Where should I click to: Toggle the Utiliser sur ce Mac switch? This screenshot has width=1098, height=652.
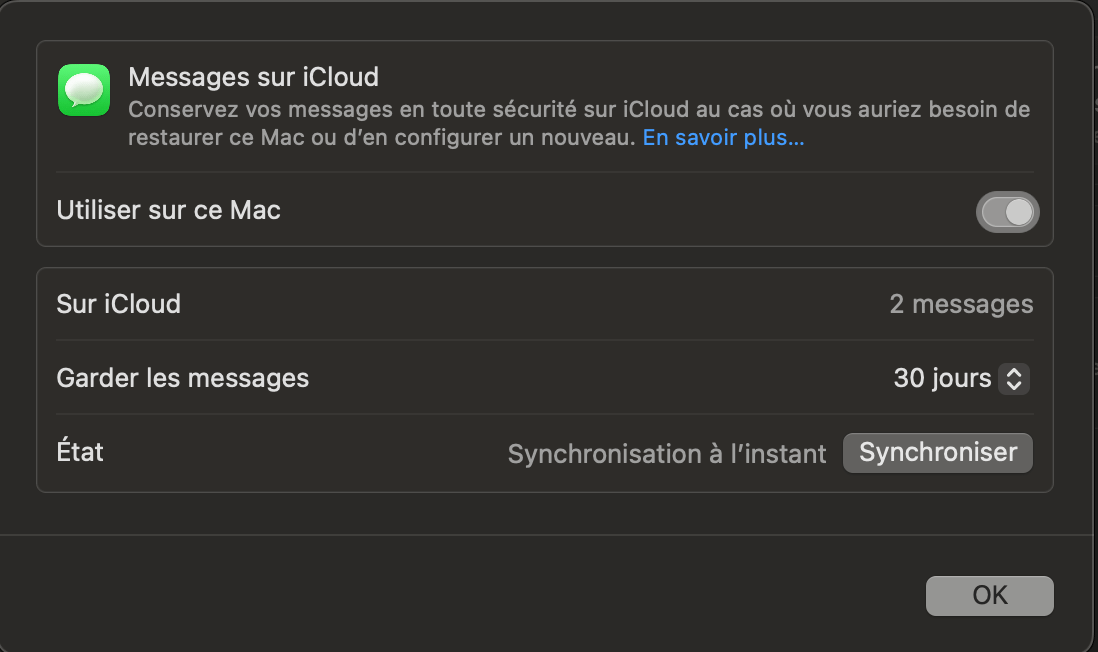tap(1007, 212)
